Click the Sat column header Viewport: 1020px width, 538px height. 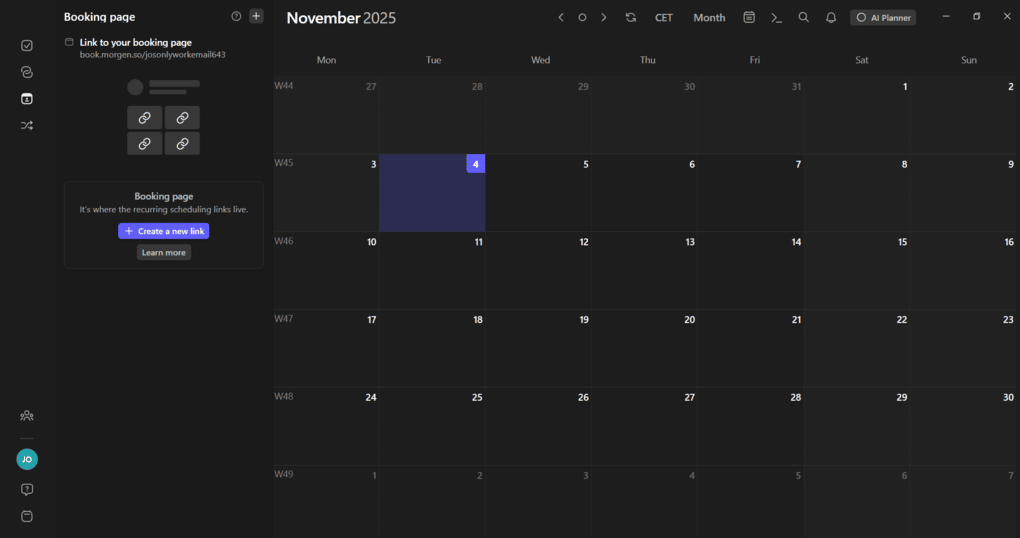coord(861,60)
